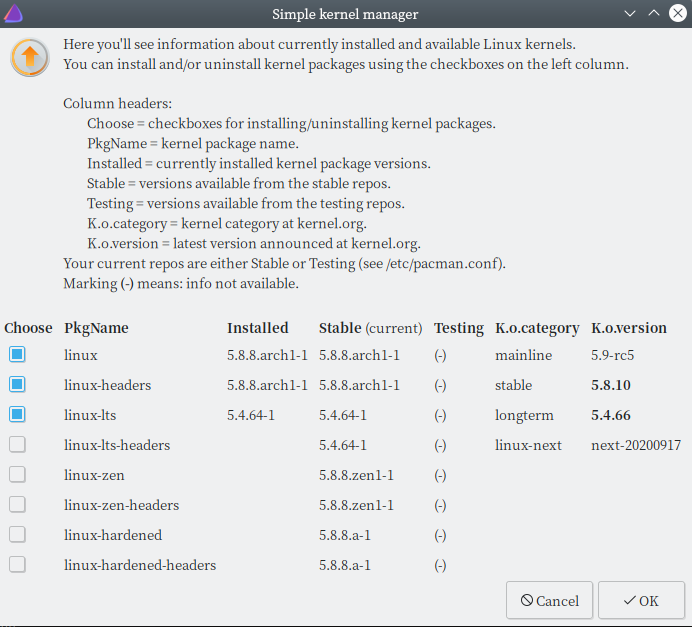Mark the linux-hardened-headers checkbox
This screenshot has width=692, height=627.
[17, 565]
